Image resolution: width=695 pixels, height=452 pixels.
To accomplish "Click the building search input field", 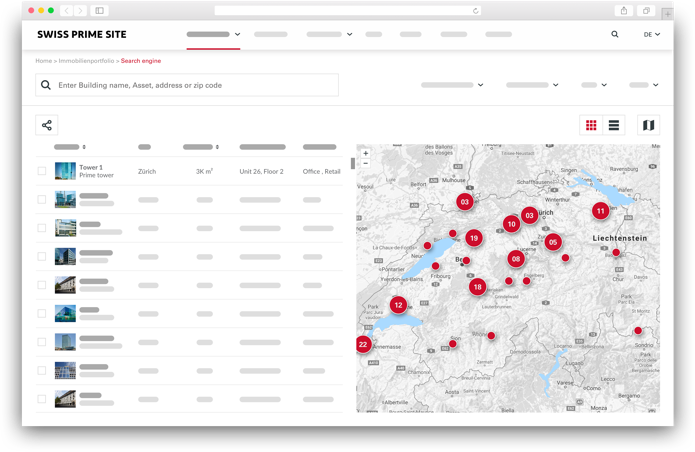I will [187, 85].
